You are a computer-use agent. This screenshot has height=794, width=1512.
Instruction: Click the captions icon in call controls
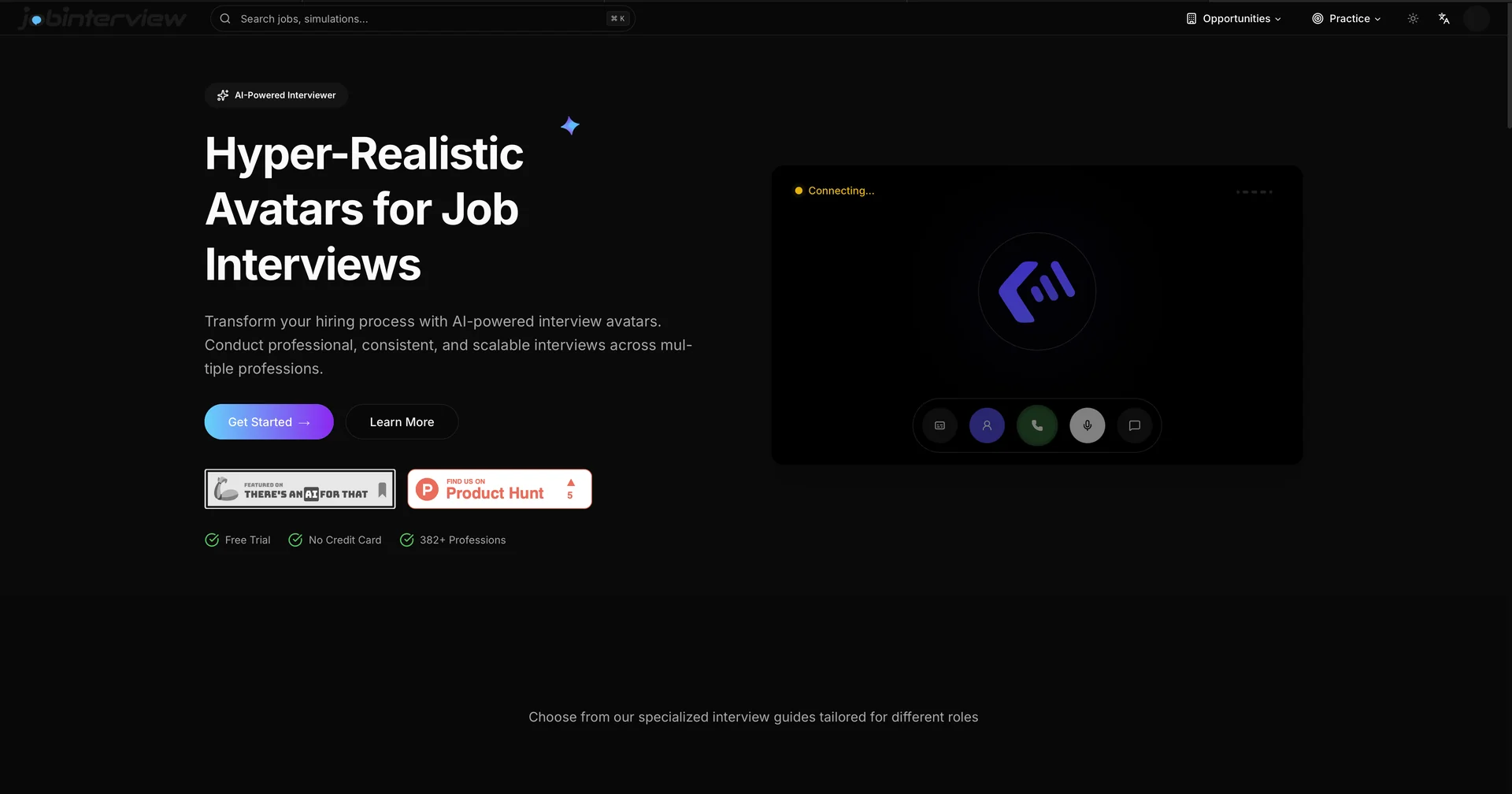point(939,425)
